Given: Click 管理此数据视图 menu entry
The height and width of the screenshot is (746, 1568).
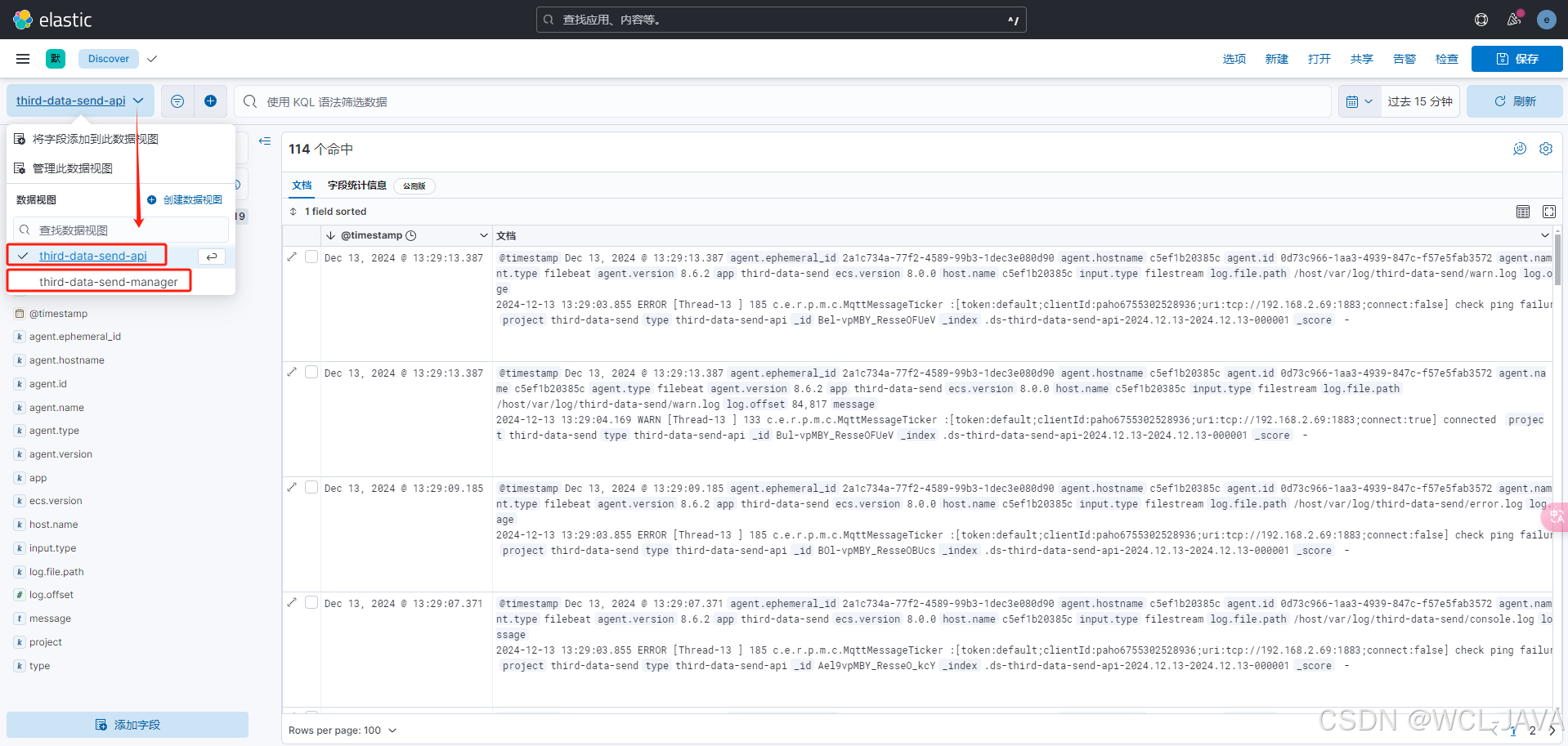Looking at the screenshot, I should (121, 168).
